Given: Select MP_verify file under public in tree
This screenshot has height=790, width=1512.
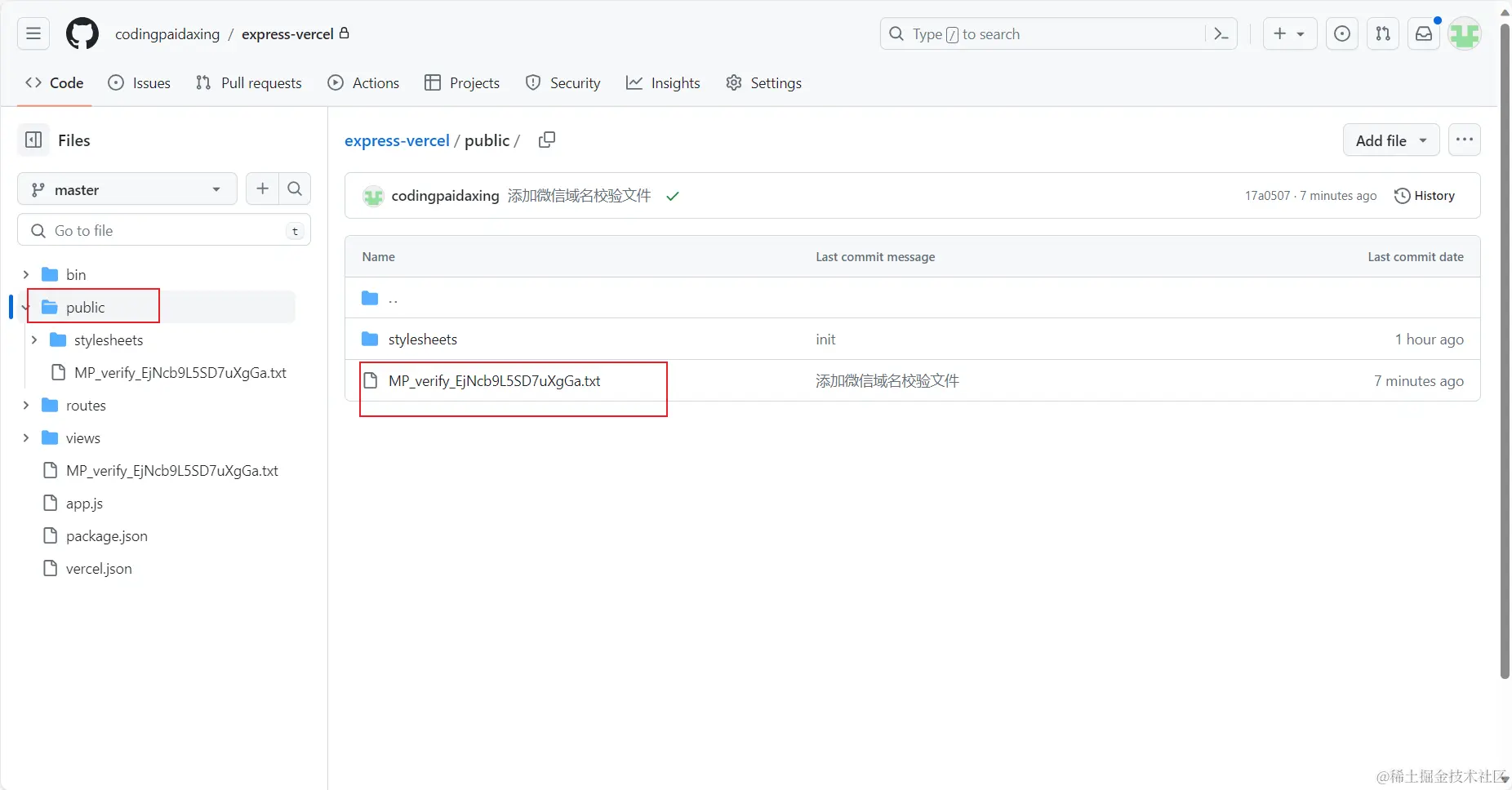Looking at the screenshot, I should click(x=180, y=372).
